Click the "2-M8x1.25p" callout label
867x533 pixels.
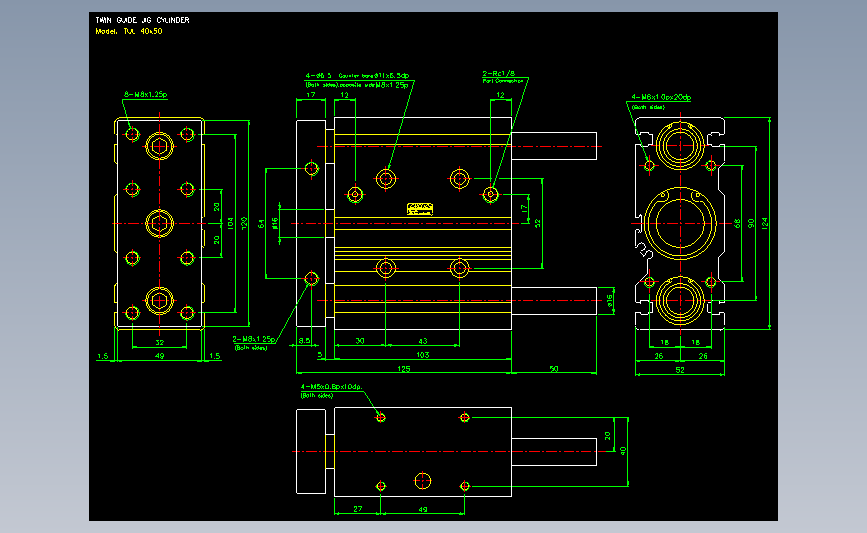pyautogui.click(x=254, y=339)
